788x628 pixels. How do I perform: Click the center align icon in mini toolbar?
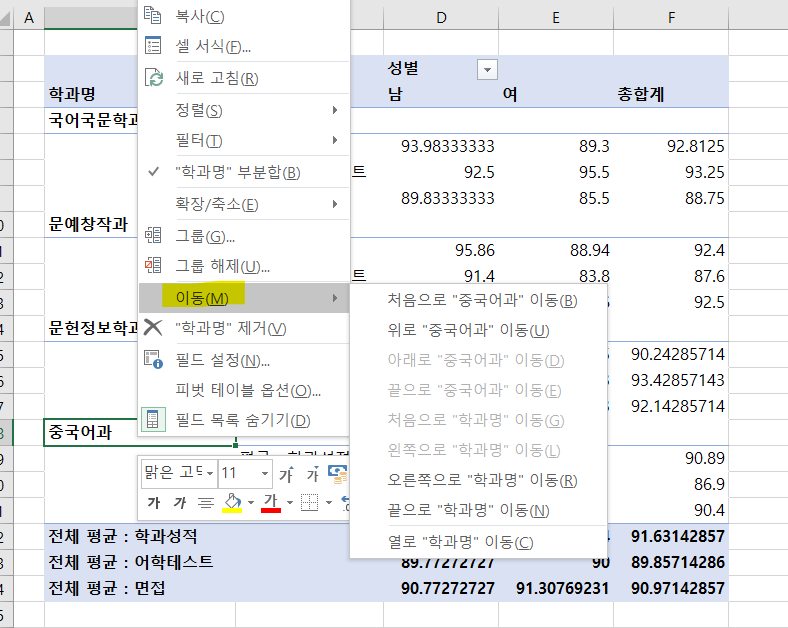click(206, 502)
